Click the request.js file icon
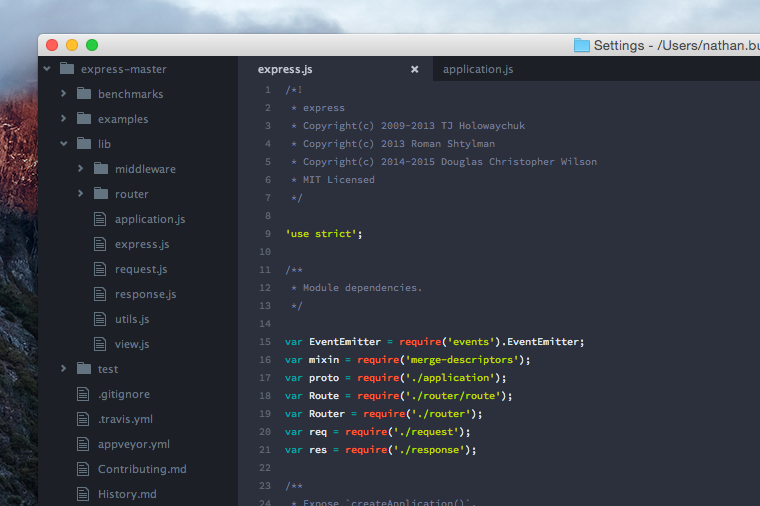The height and width of the screenshot is (506, 760). click(100, 269)
